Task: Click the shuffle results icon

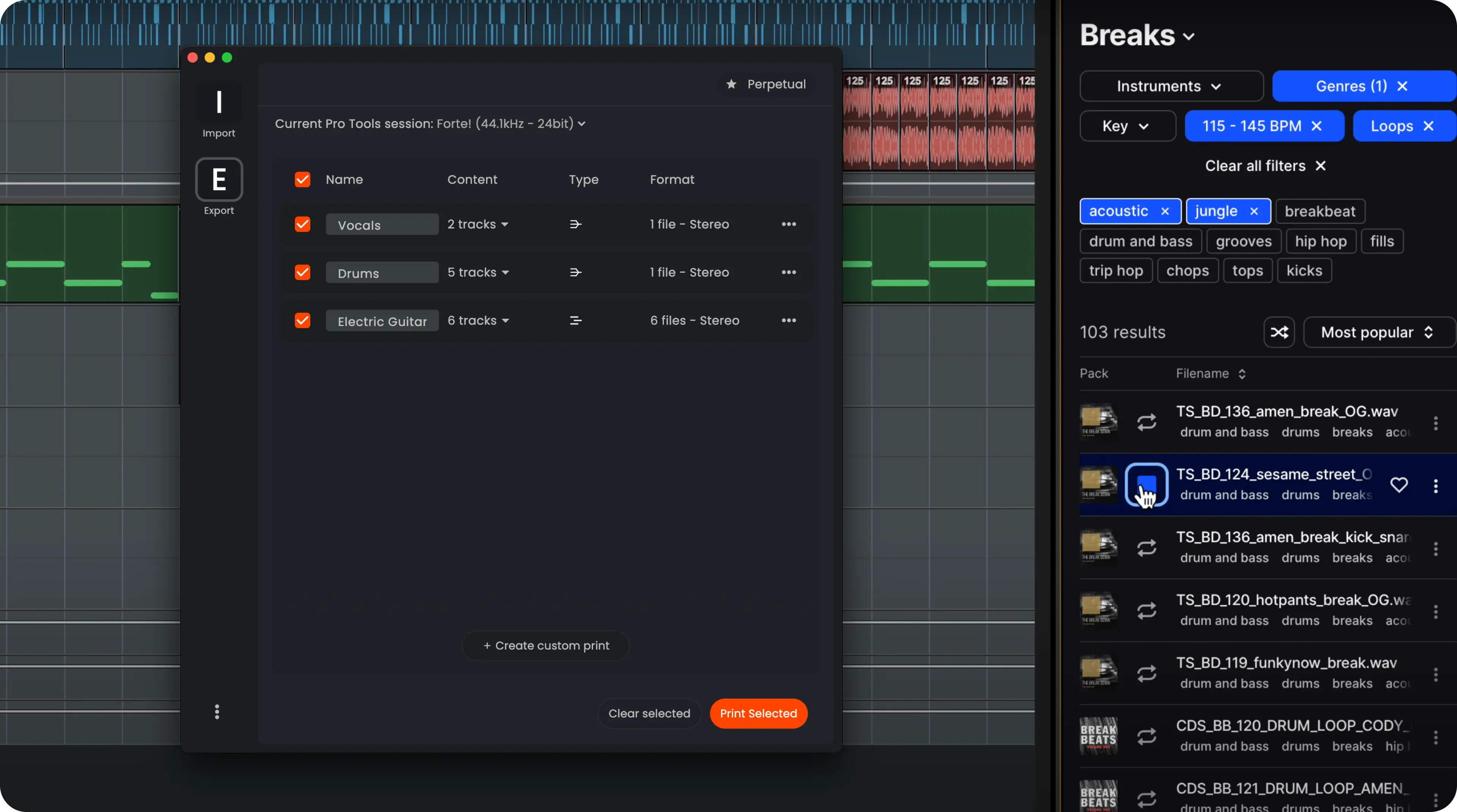Action: pyautogui.click(x=1279, y=332)
